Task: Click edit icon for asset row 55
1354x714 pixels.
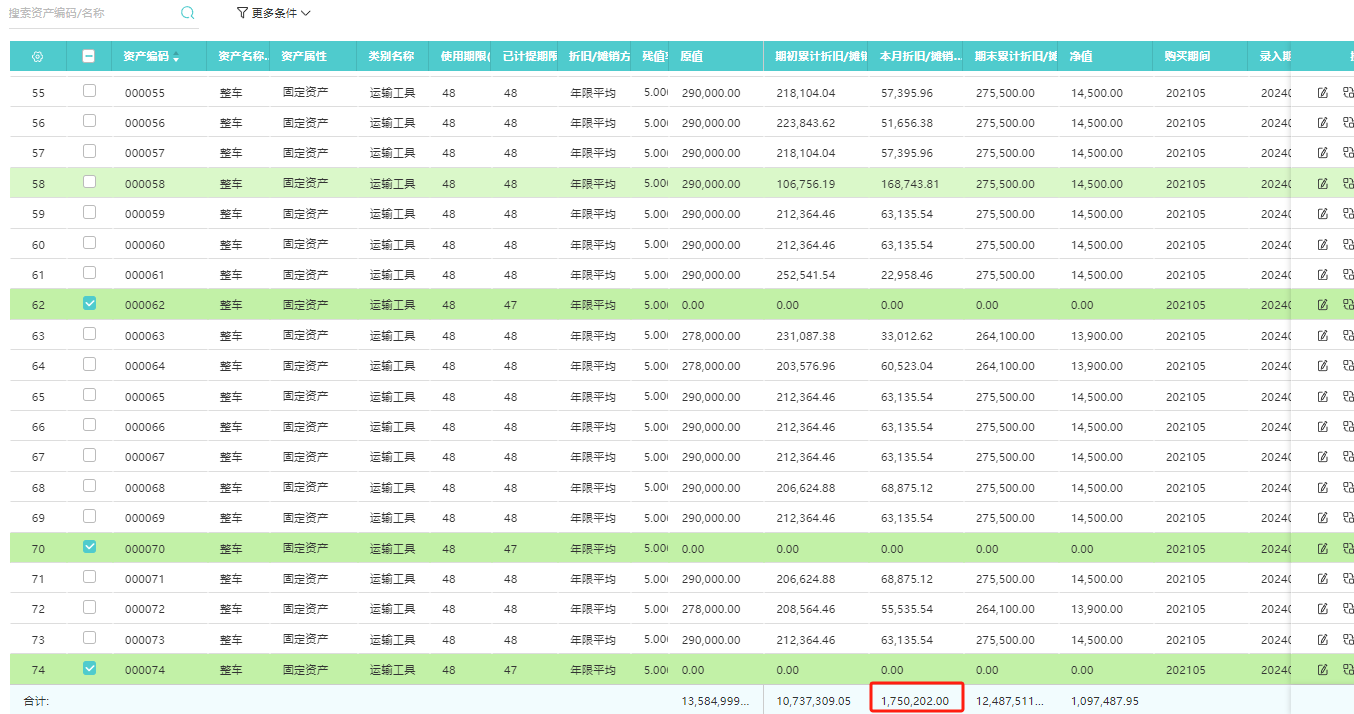Action: pos(1323,93)
